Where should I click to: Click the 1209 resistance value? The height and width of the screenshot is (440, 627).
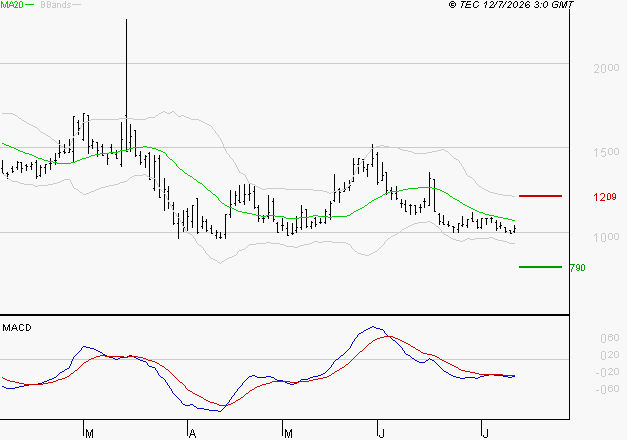(x=605, y=197)
